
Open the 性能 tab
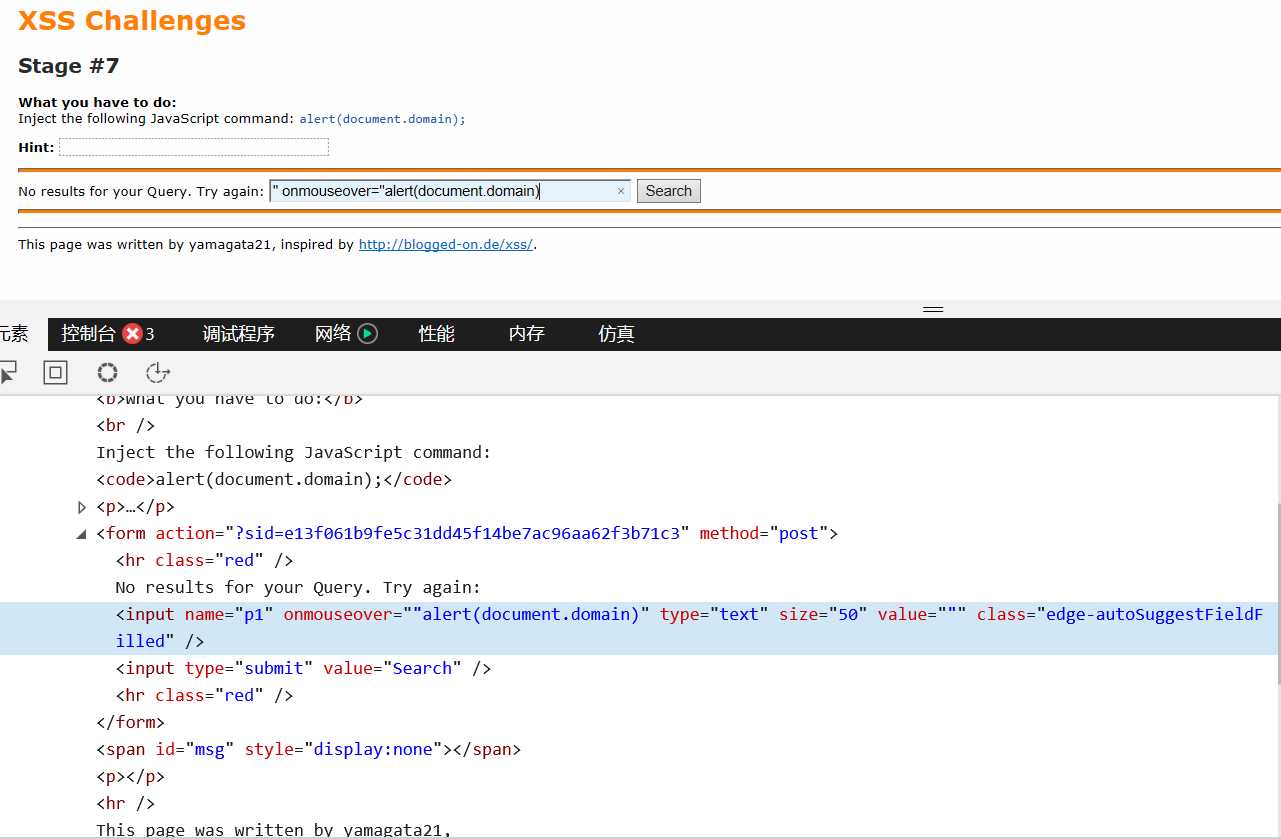pyautogui.click(x=437, y=334)
